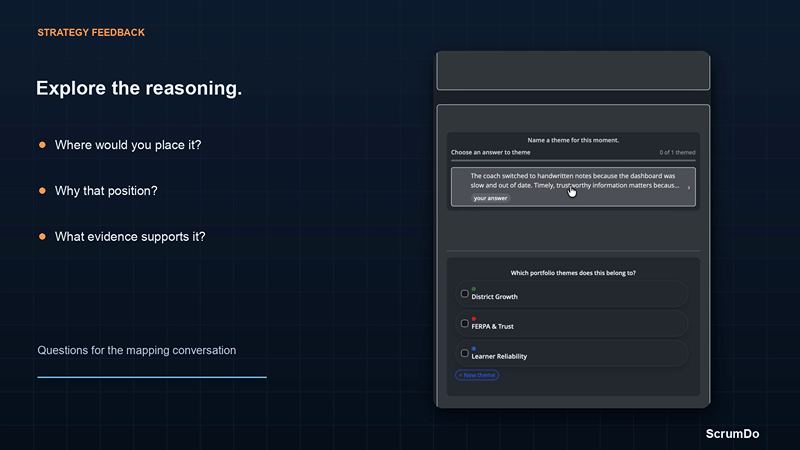Click the ScrumDo logo text
The width and height of the screenshot is (800, 450).
[732, 434]
